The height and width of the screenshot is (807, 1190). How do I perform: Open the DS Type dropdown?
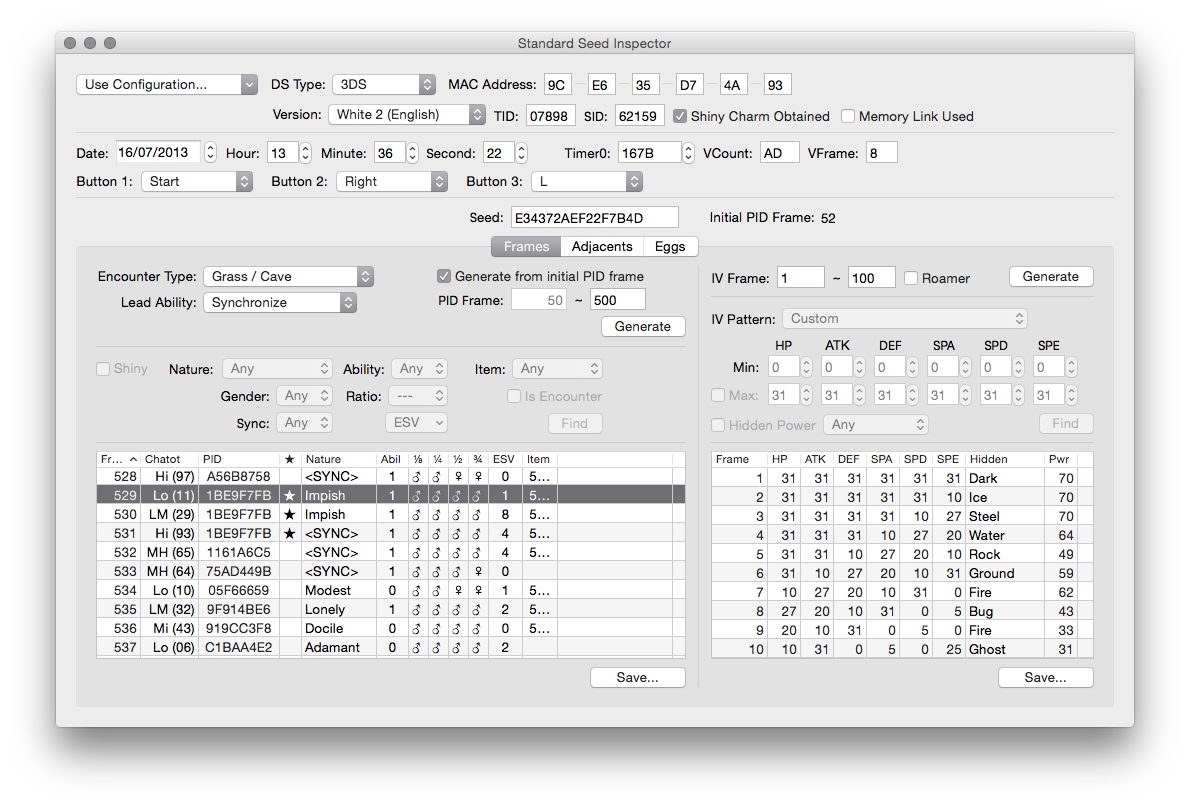[x=383, y=84]
